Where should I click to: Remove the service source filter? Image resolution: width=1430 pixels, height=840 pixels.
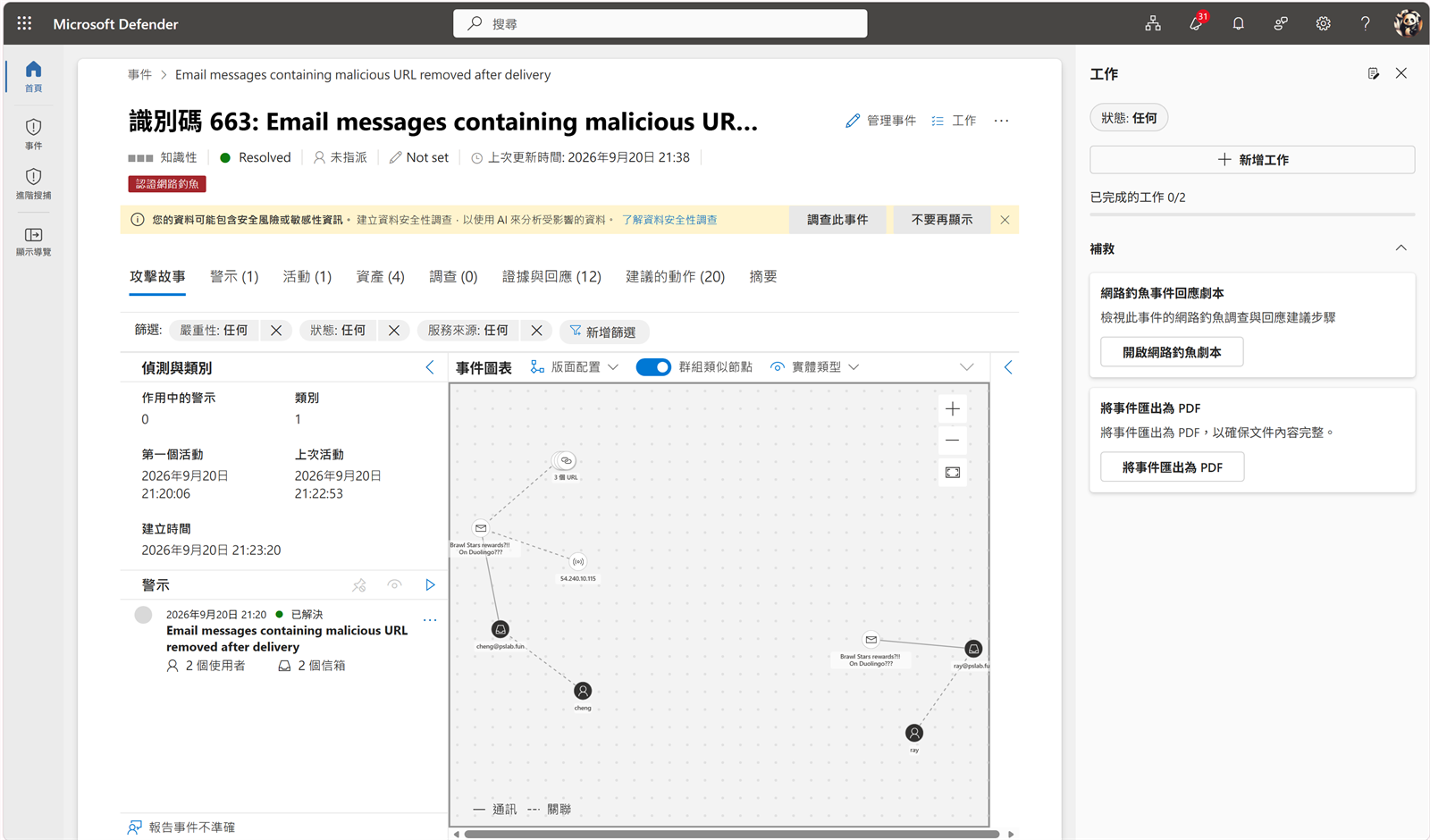coord(536,331)
